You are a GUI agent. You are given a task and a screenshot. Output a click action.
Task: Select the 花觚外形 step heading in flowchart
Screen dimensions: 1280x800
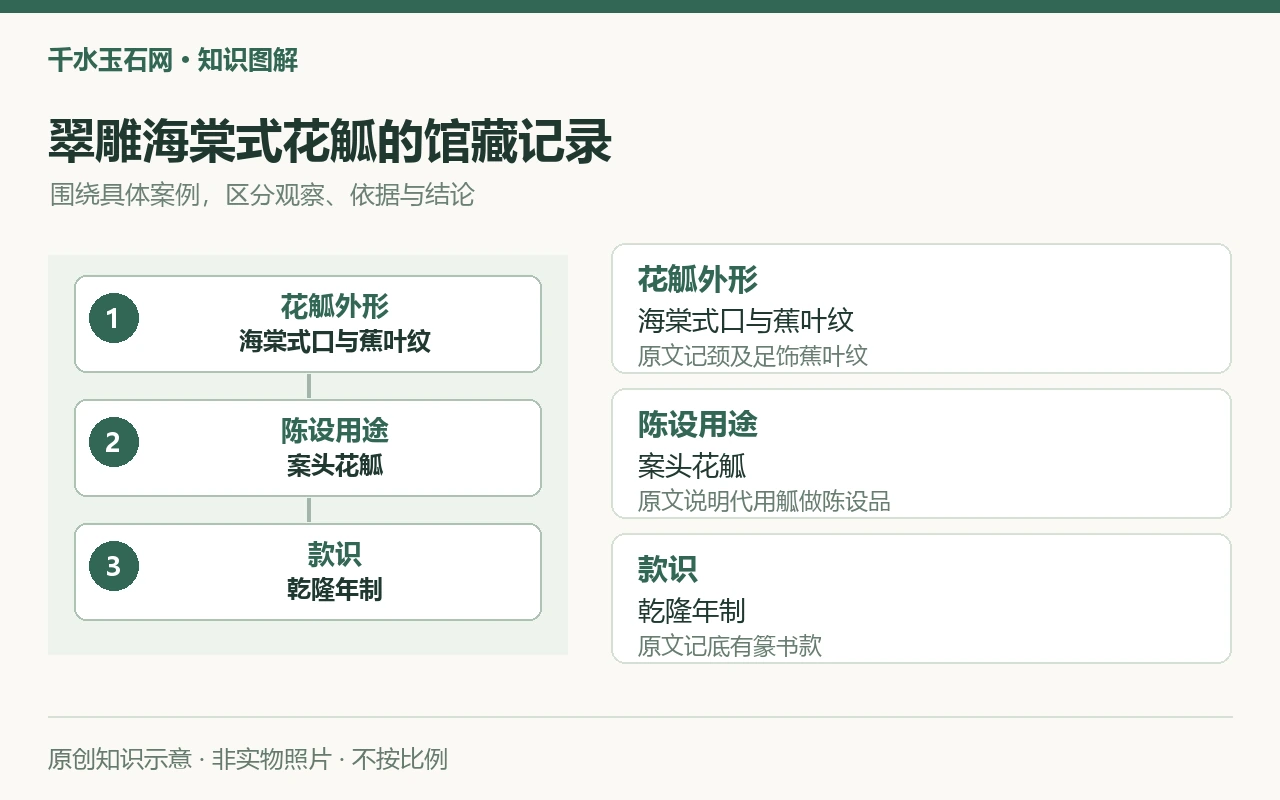point(334,306)
